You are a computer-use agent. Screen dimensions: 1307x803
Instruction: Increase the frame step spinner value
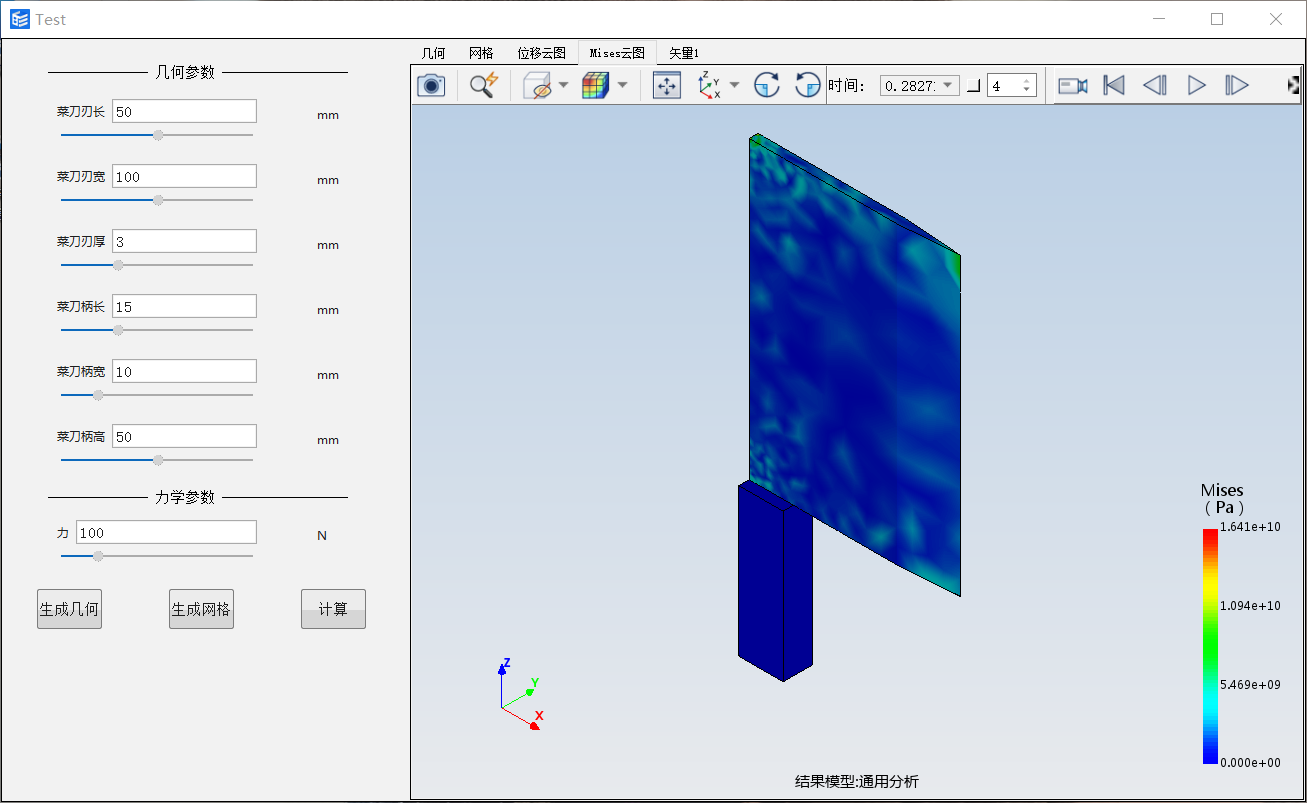1027,81
